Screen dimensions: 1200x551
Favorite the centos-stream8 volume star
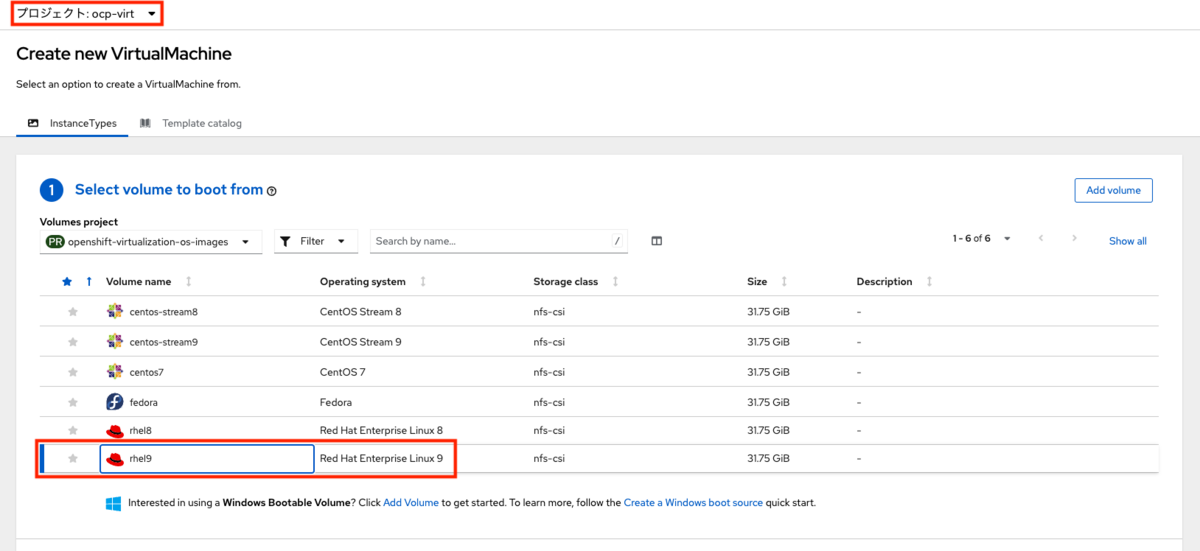pyautogui.click(x=73, y=312)
